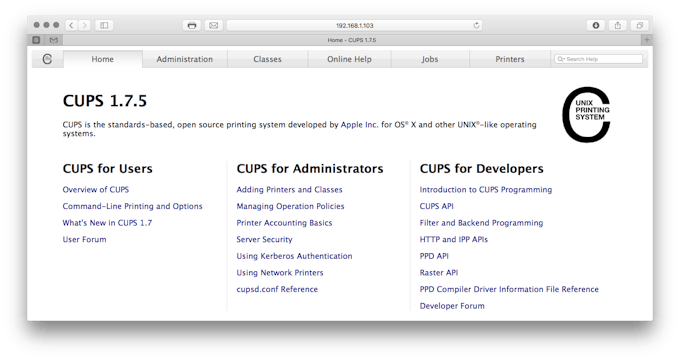Click the CUPS for Users heading

[x=108, y=168]
